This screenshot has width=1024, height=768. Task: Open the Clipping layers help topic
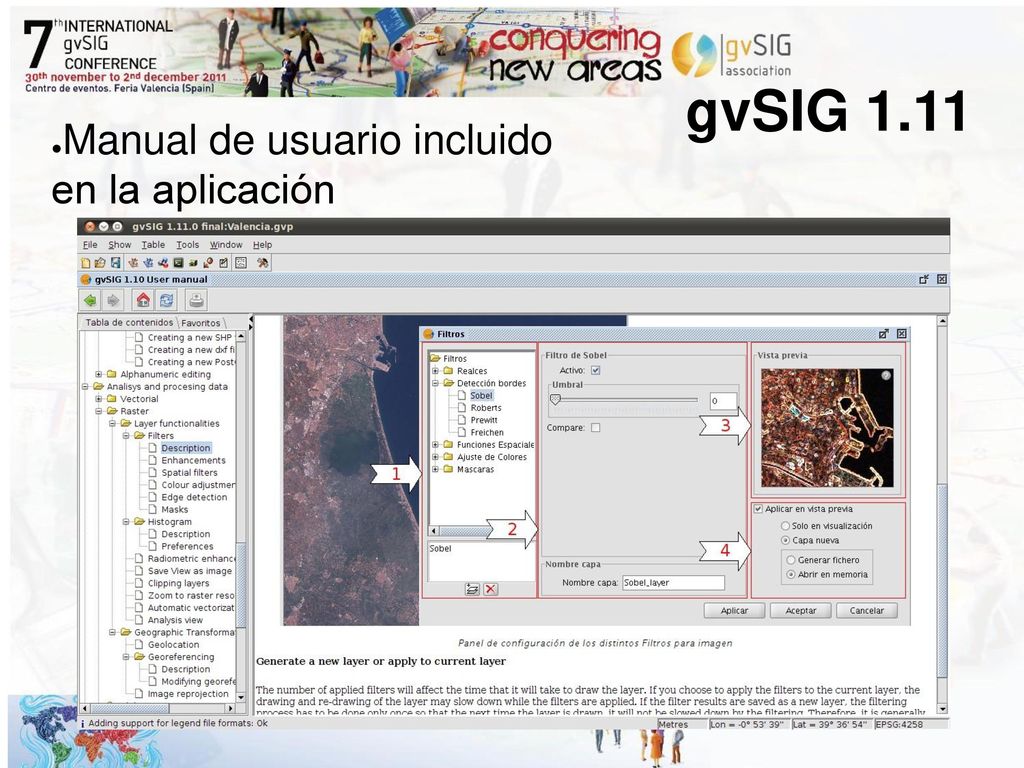pos(178,583)
